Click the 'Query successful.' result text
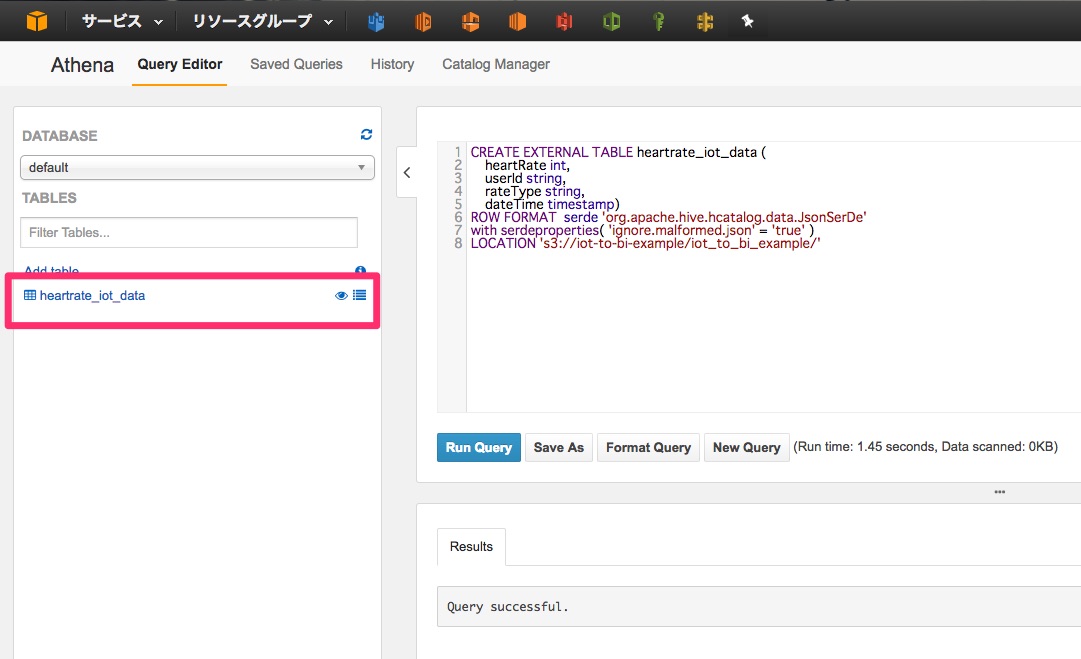Screen dimensions: 1081x659 click(x=507, y=607)
